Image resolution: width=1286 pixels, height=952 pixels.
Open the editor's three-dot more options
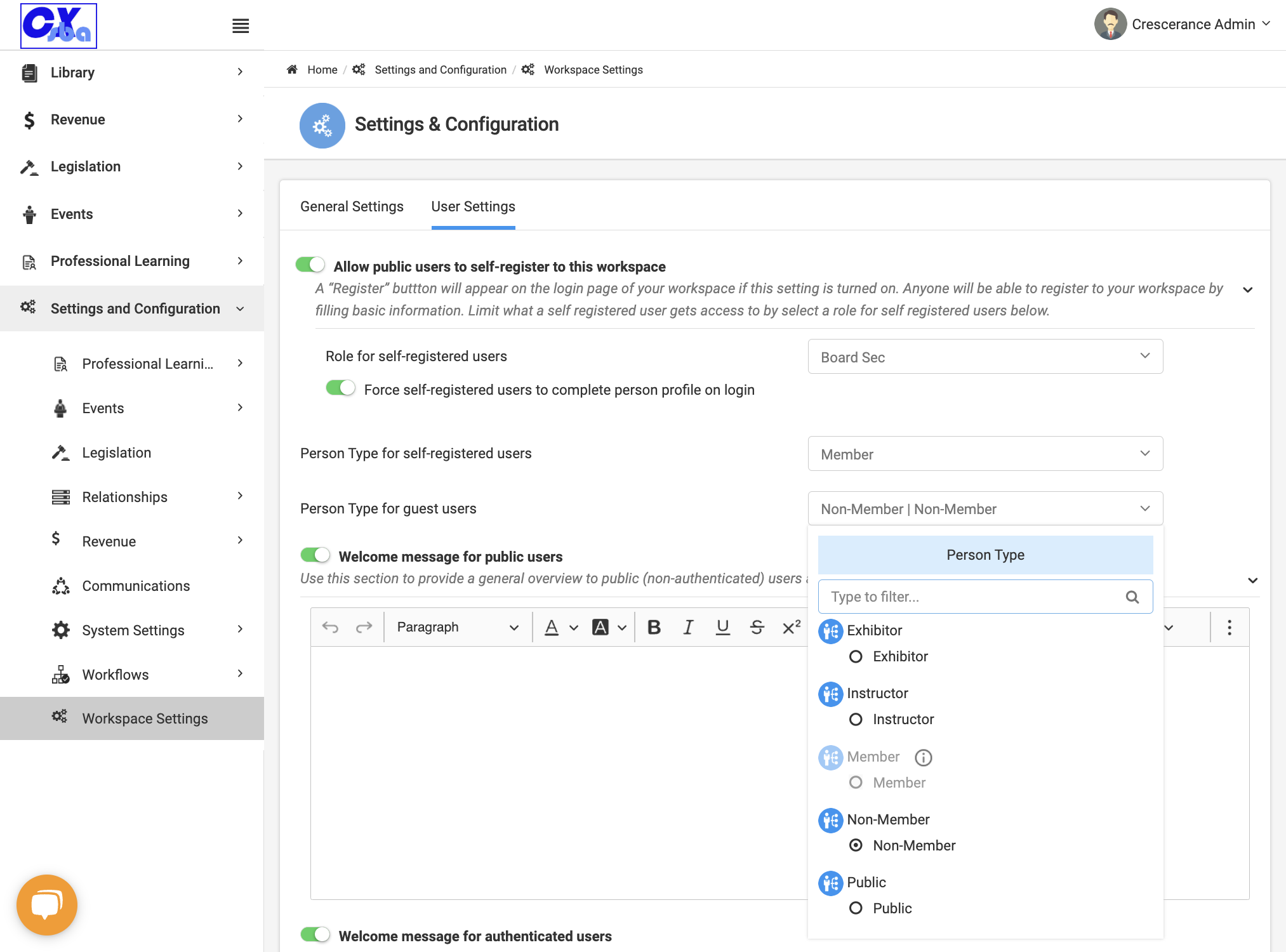coord(1230,628)
